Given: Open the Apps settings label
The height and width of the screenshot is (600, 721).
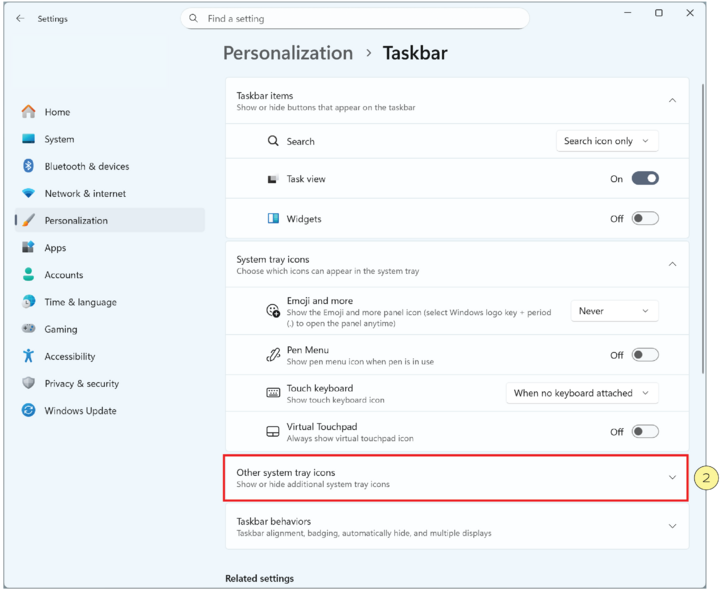Looking at the screenshot, I should click(x=55, y=247).
